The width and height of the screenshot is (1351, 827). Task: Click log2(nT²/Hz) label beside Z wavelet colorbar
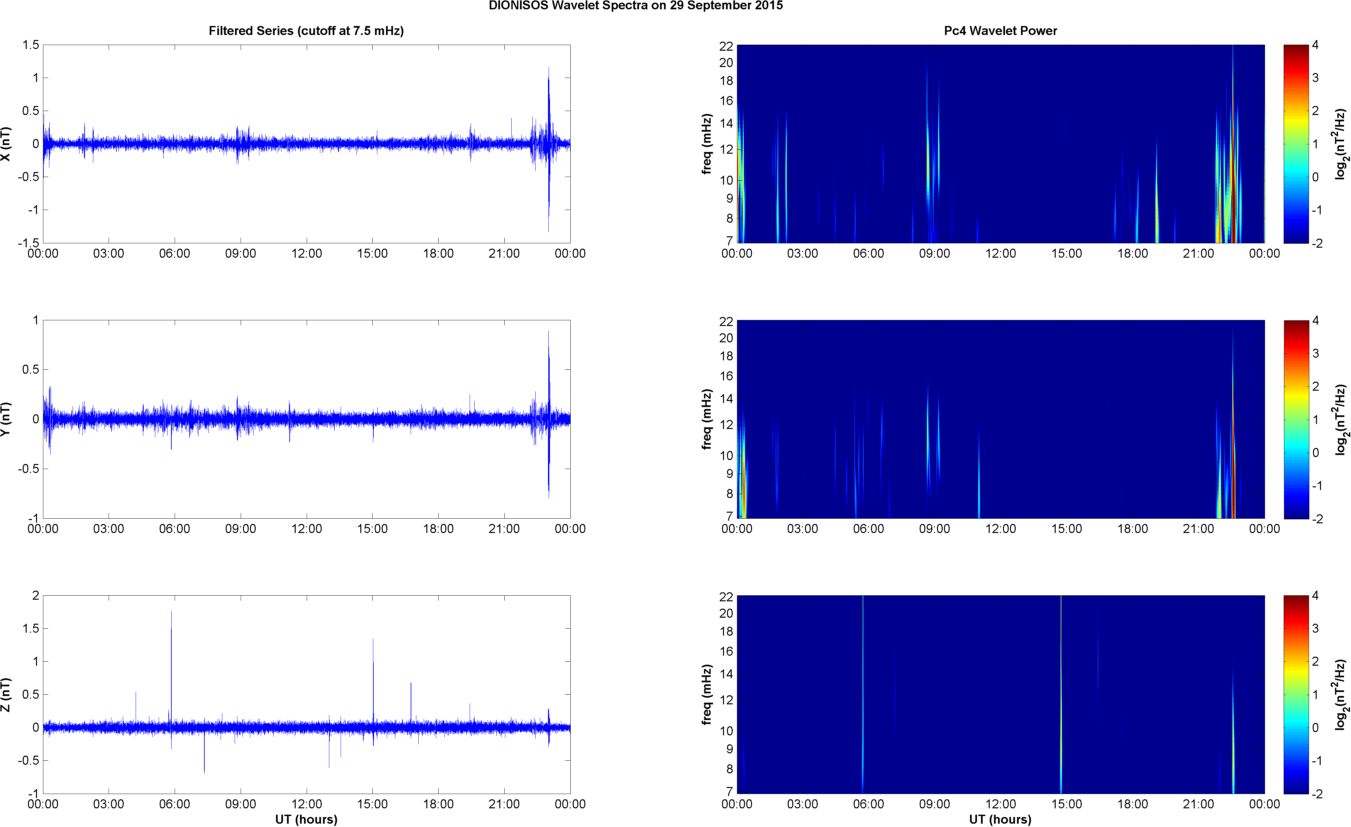1342,694
